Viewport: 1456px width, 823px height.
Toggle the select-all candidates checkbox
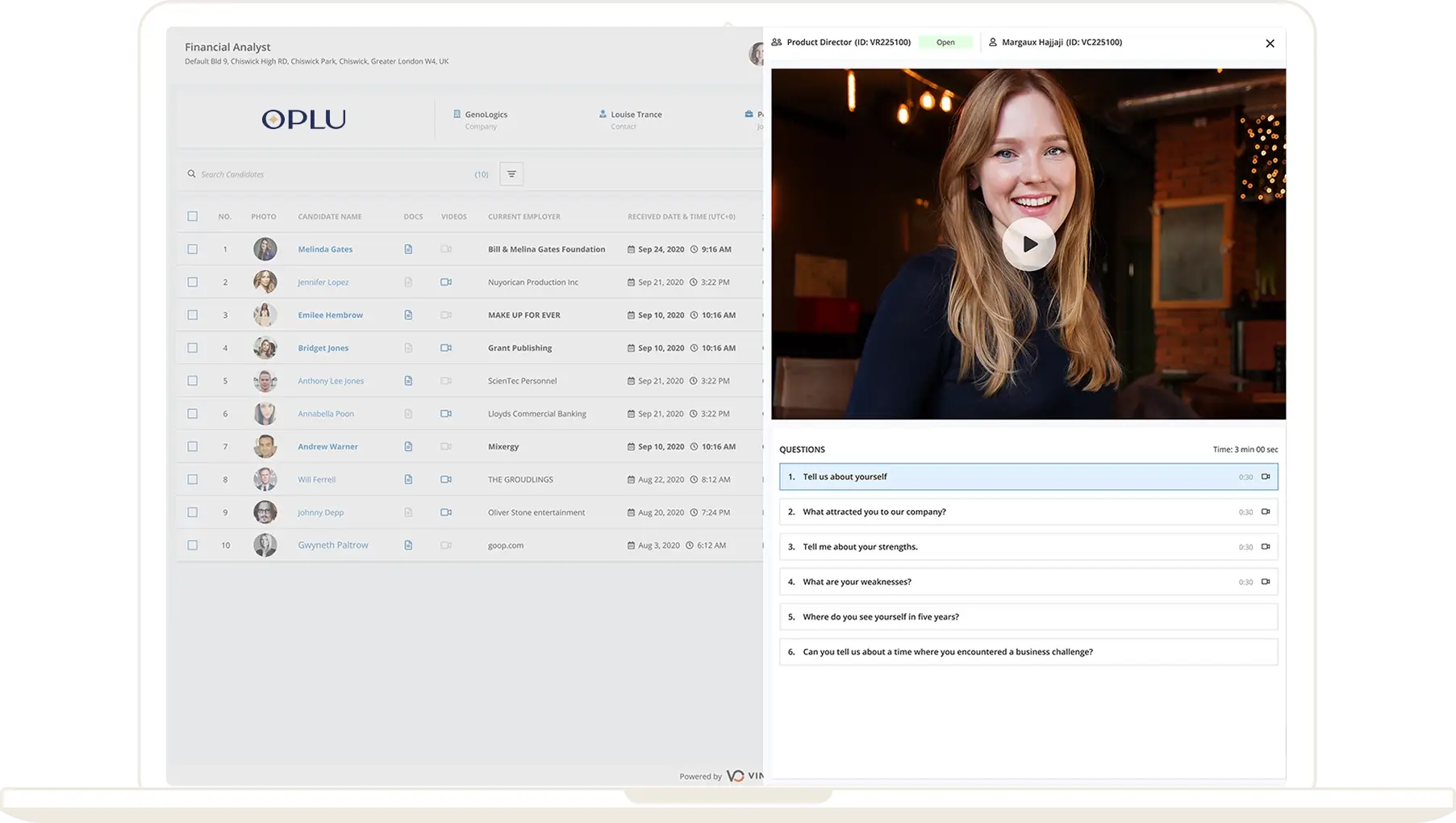pyautogui.click(x=192, y=216)
